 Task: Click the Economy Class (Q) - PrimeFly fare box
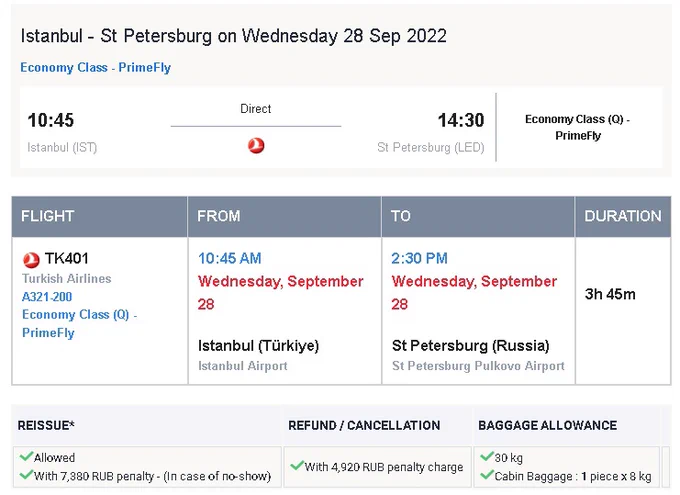point(578,127)
